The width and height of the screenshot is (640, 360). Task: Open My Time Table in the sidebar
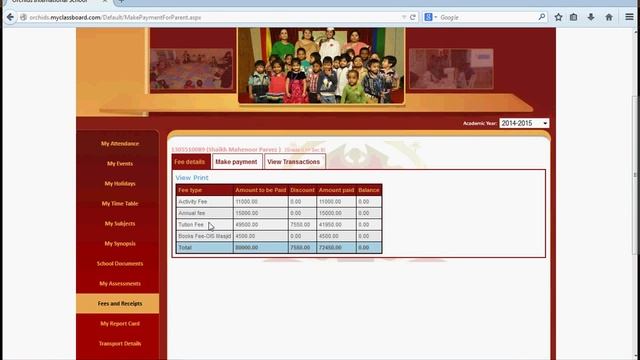120,204
